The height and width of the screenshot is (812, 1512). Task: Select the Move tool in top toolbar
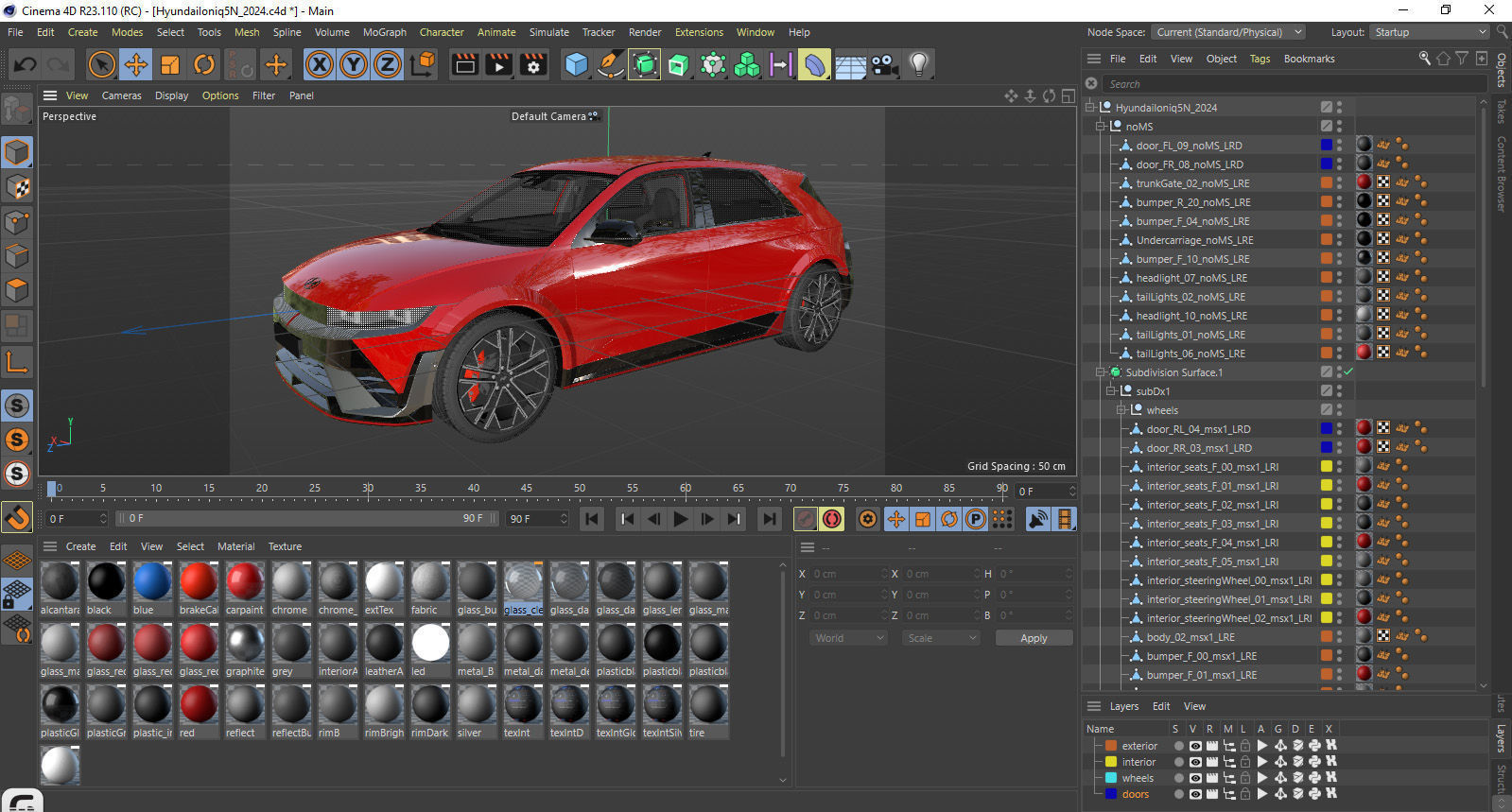[135, 64]
